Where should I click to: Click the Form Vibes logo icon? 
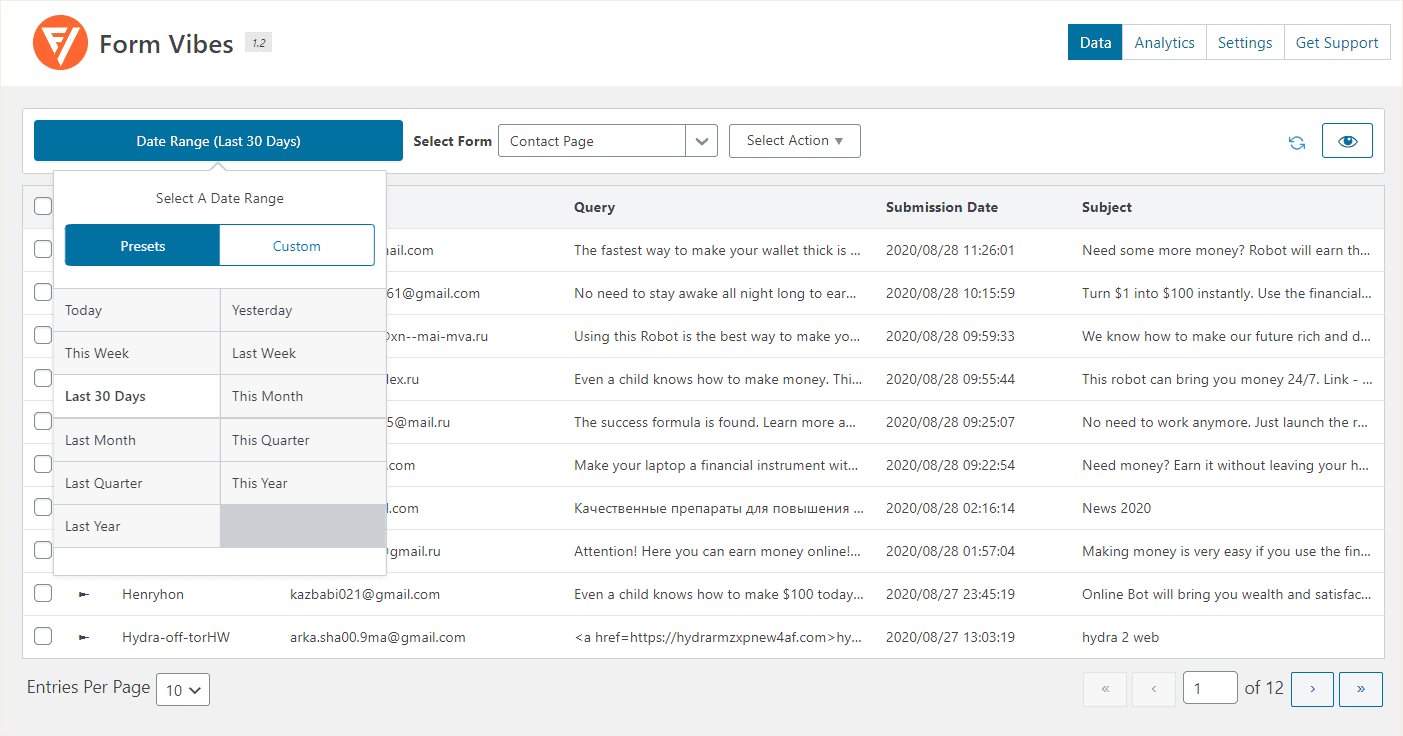point(61,43)
